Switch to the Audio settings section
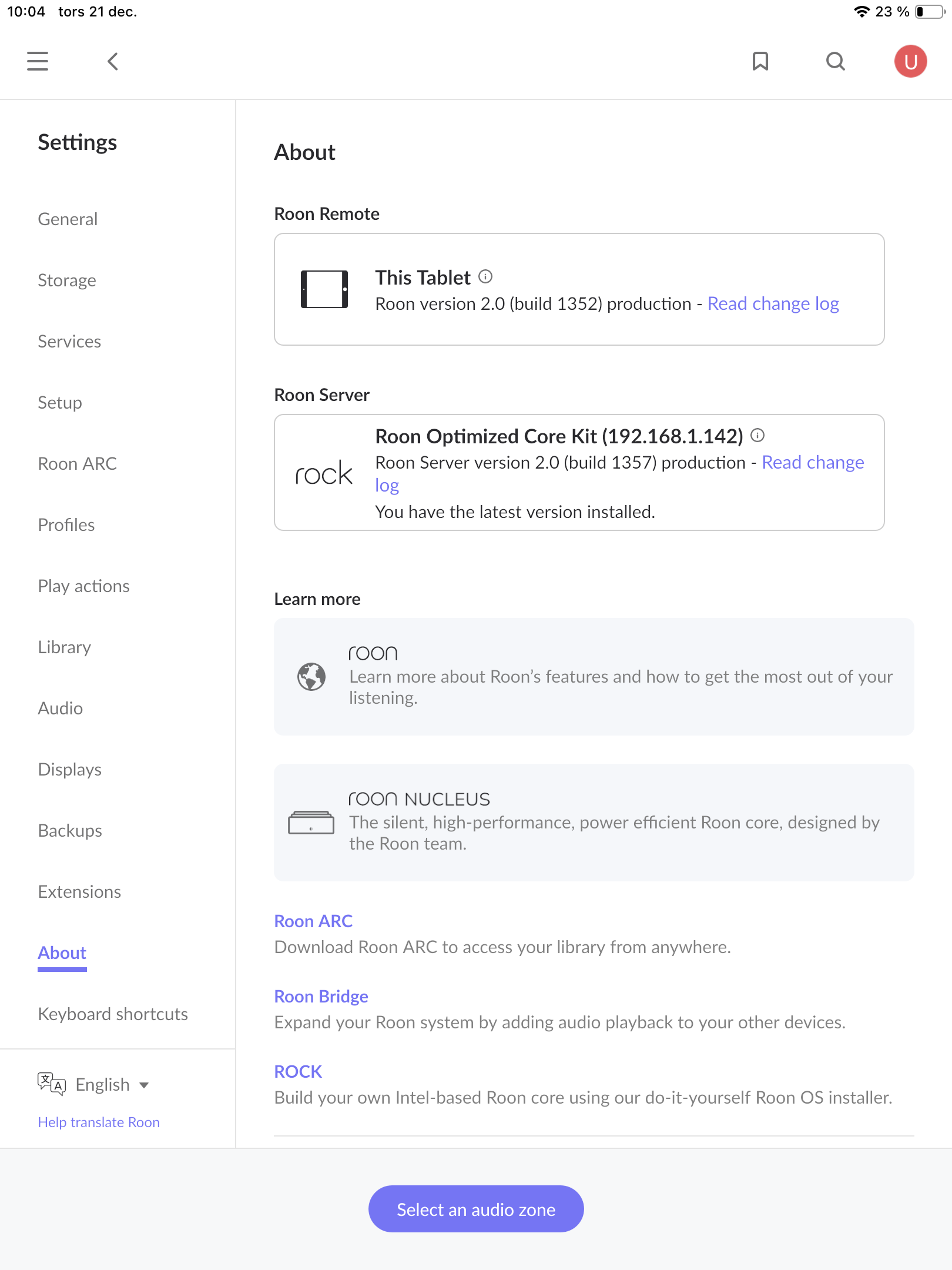 (60, 708)
